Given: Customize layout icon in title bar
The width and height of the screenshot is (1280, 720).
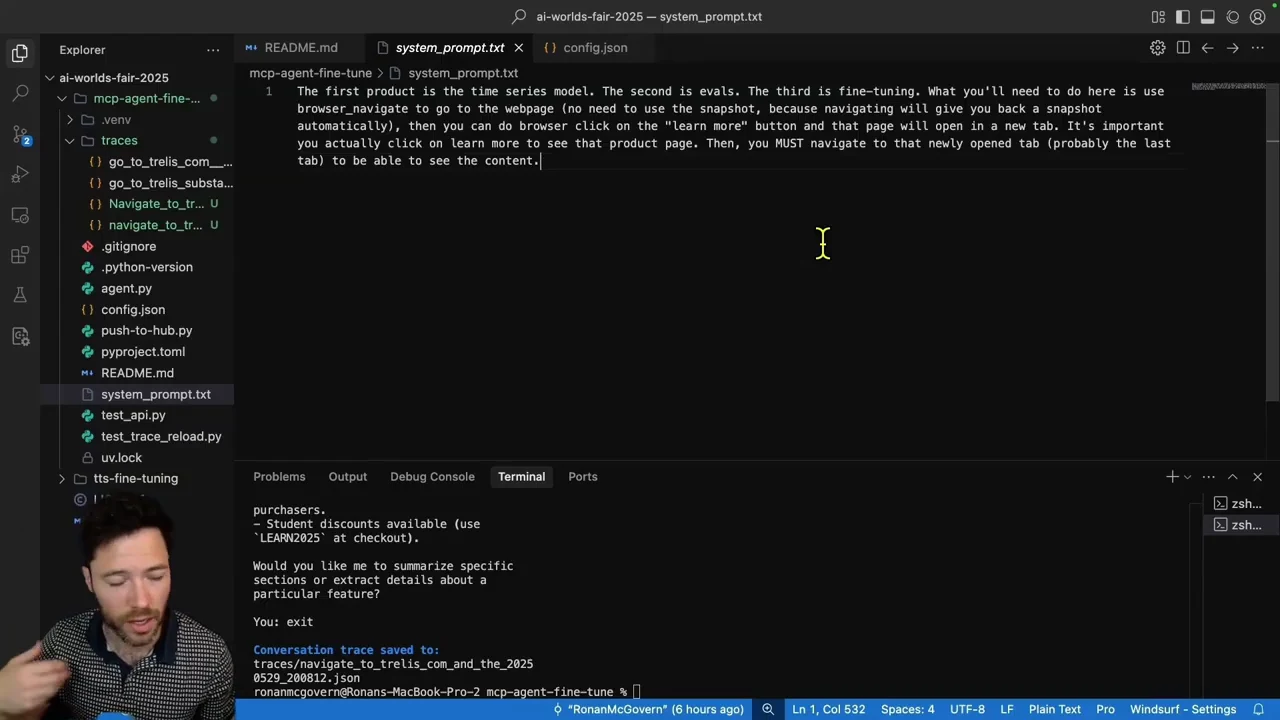Looking at the screenshot, I should (1158, 17).
